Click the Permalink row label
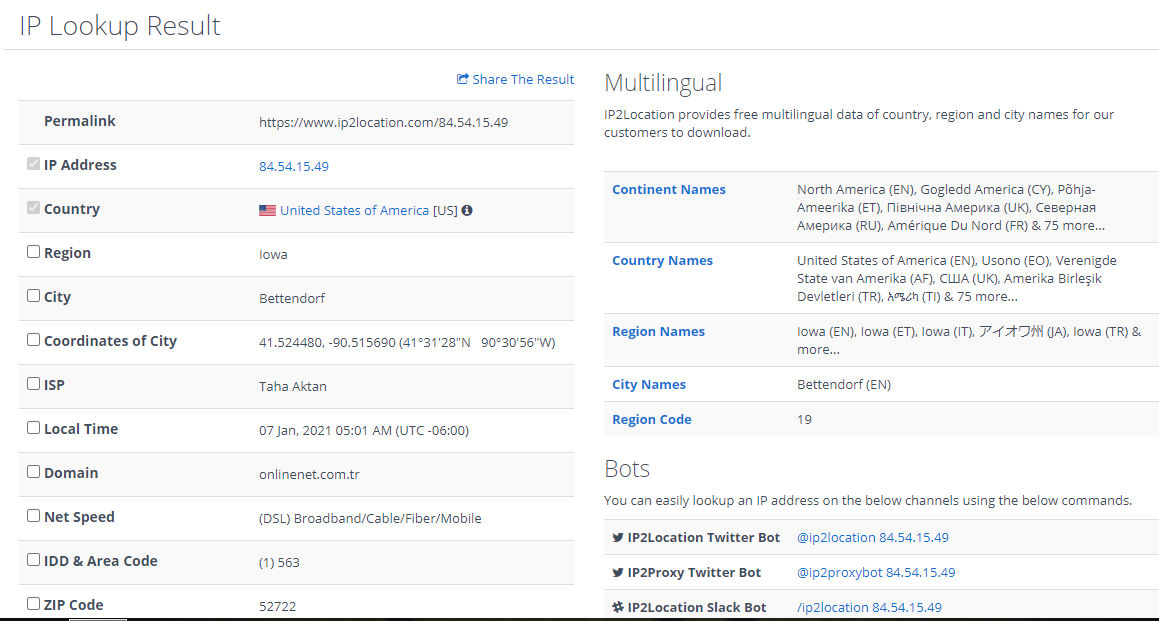1159x621 pixels. [x=80, y=121]
